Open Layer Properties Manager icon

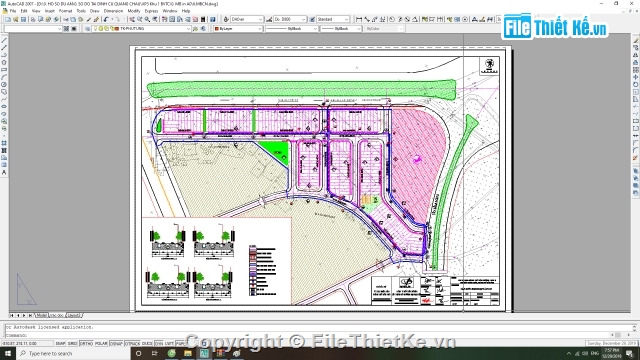coord(87,29)
